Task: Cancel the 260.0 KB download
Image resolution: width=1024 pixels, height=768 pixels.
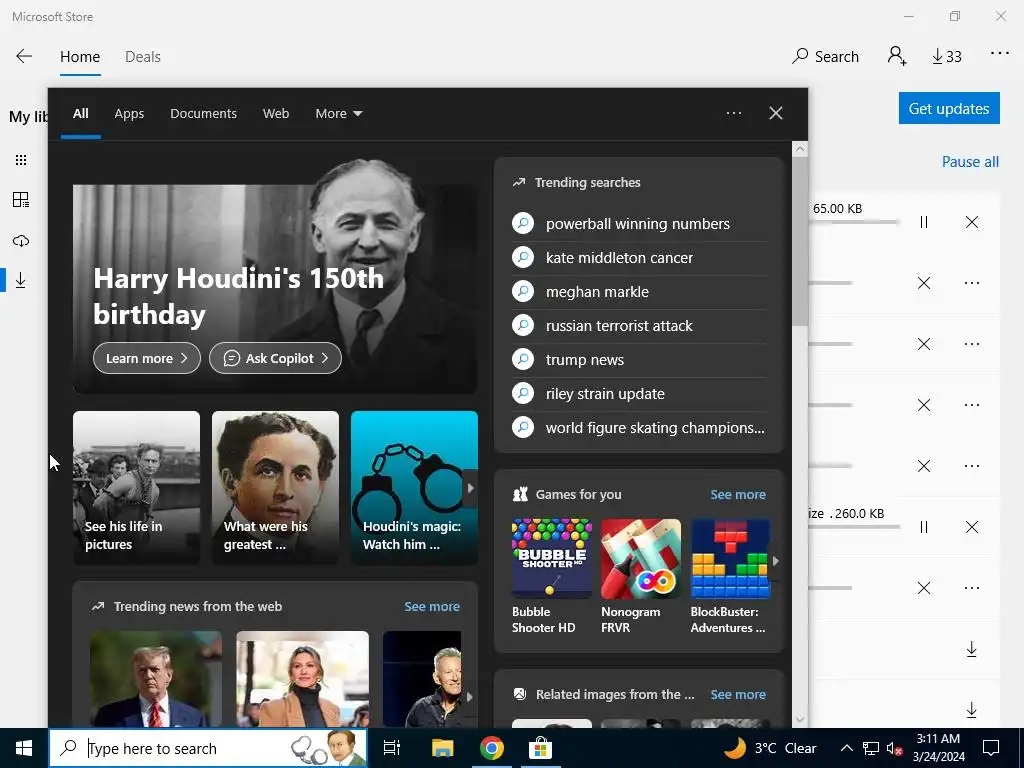Action: point(972,527)
